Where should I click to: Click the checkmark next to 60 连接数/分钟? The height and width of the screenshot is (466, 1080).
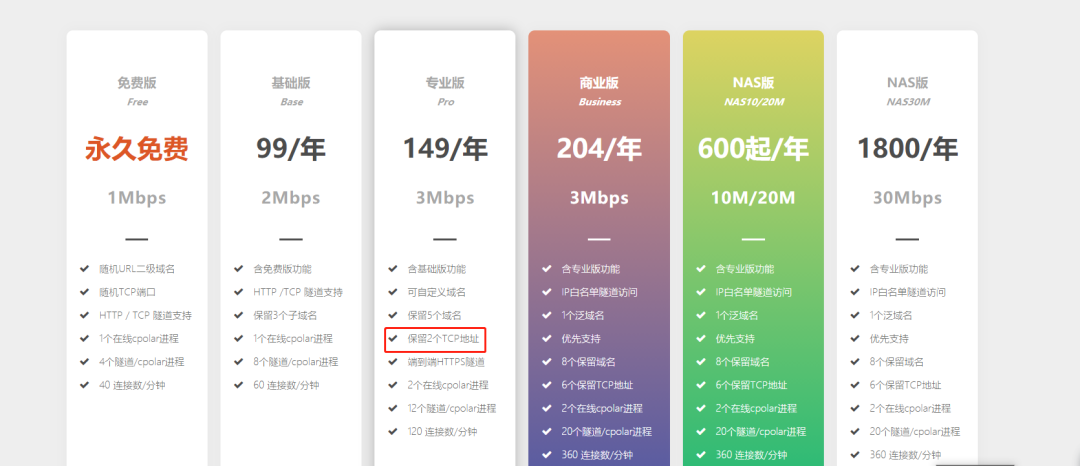tap(239, 385)
